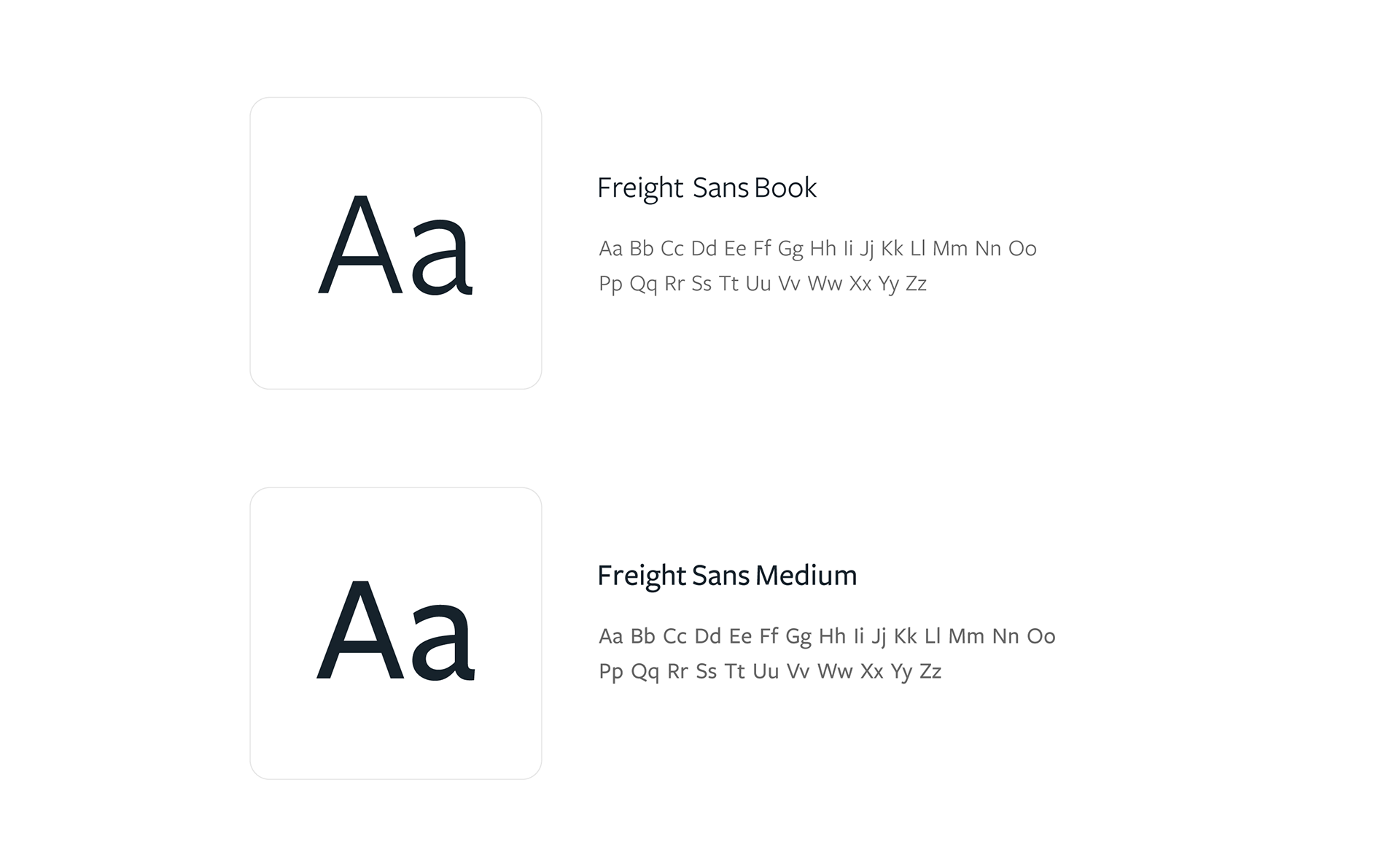The image size is (1400, 866).
Task: Click 'Ww' glyph pair in Medium sample
Action: tap(835, 671)
